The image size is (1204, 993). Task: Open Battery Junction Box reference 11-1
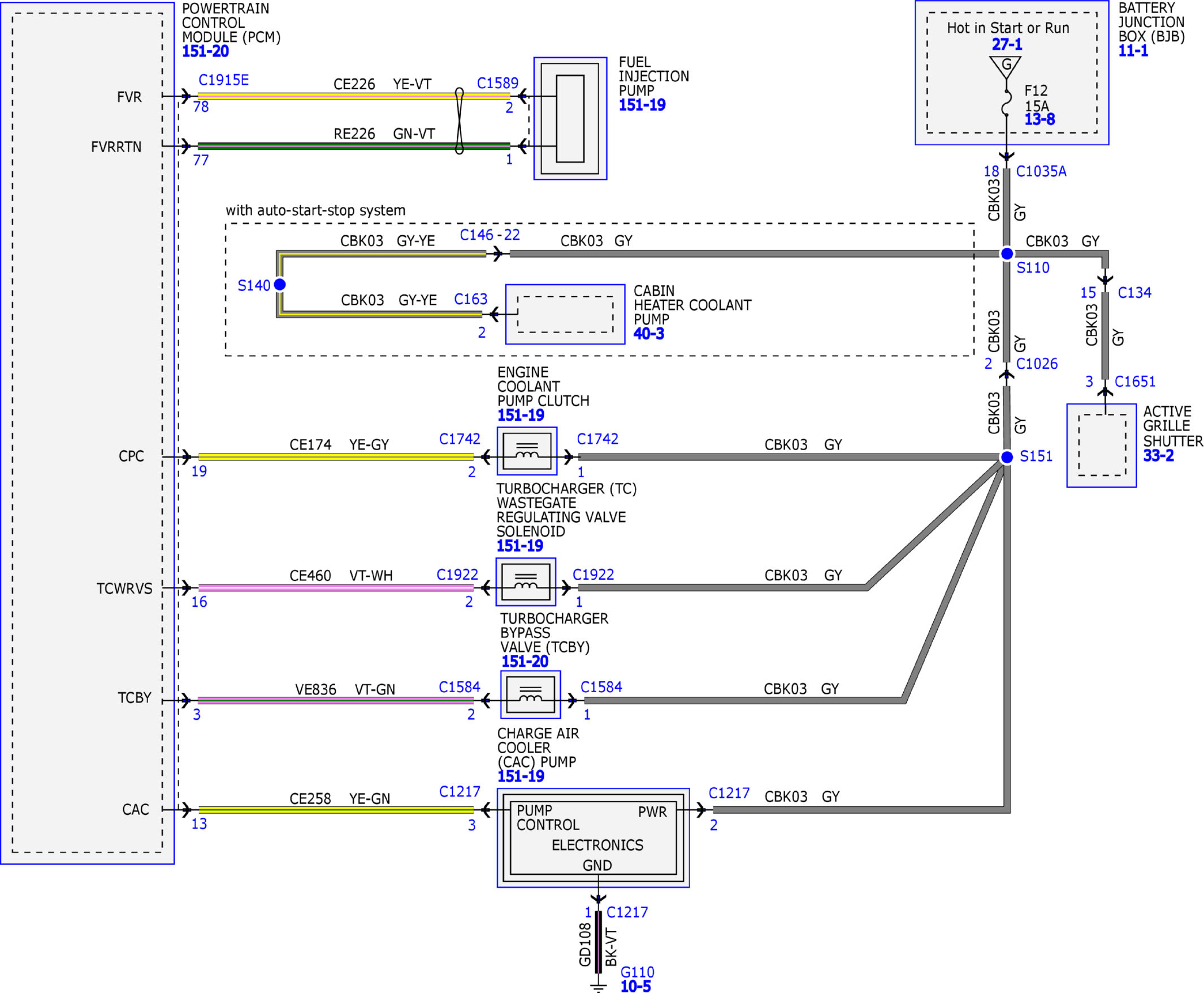(x=1133, y=51)
